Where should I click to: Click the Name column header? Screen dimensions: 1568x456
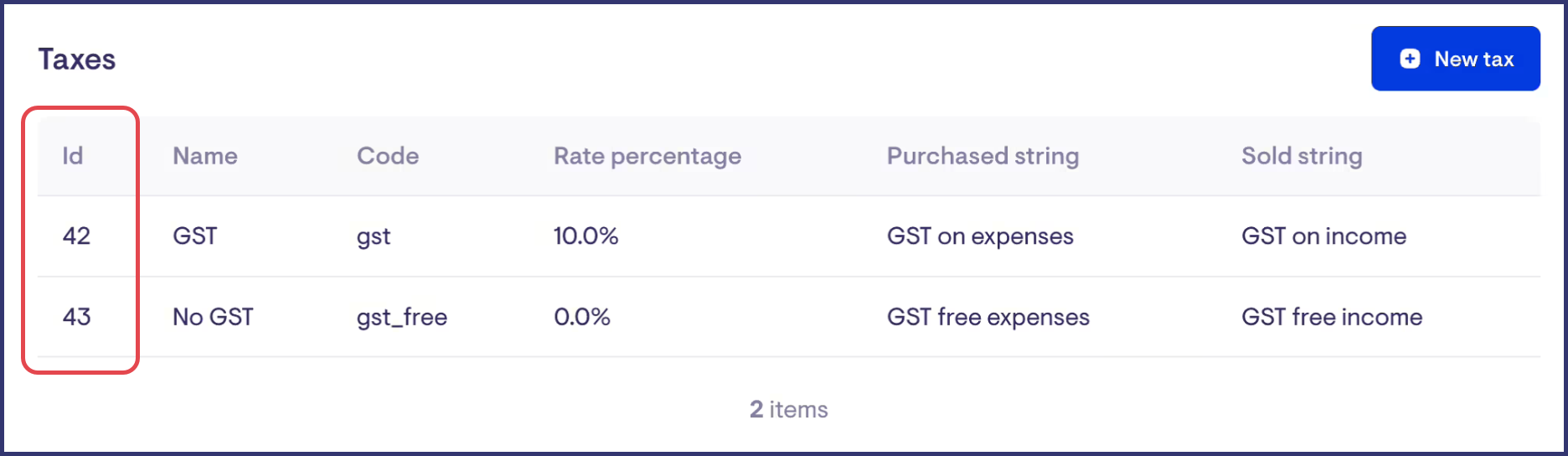pos(205,156)
